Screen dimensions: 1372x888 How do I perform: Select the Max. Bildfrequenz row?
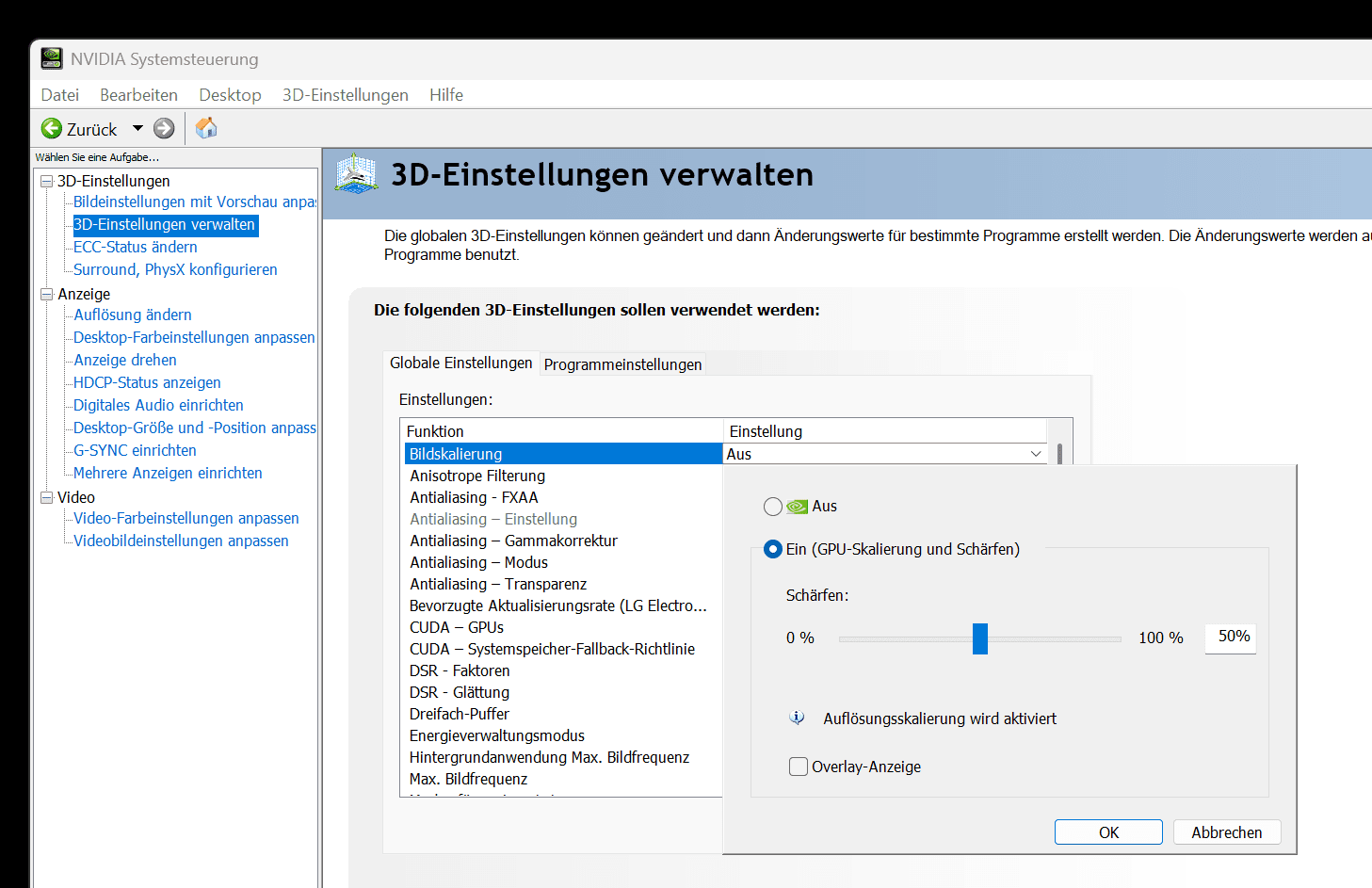click(x=563, y=779)
